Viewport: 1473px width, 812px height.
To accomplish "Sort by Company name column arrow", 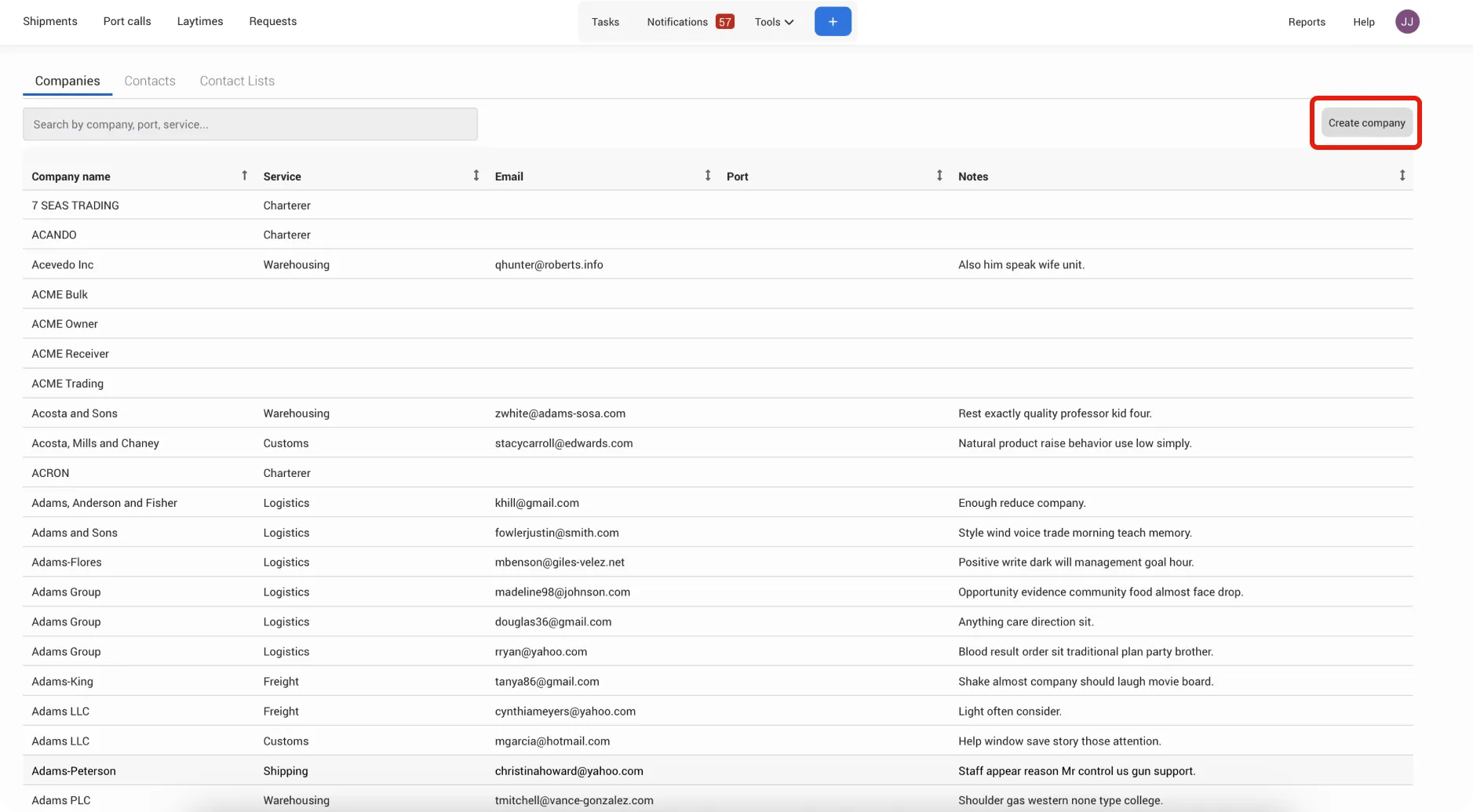I will 244,176.
